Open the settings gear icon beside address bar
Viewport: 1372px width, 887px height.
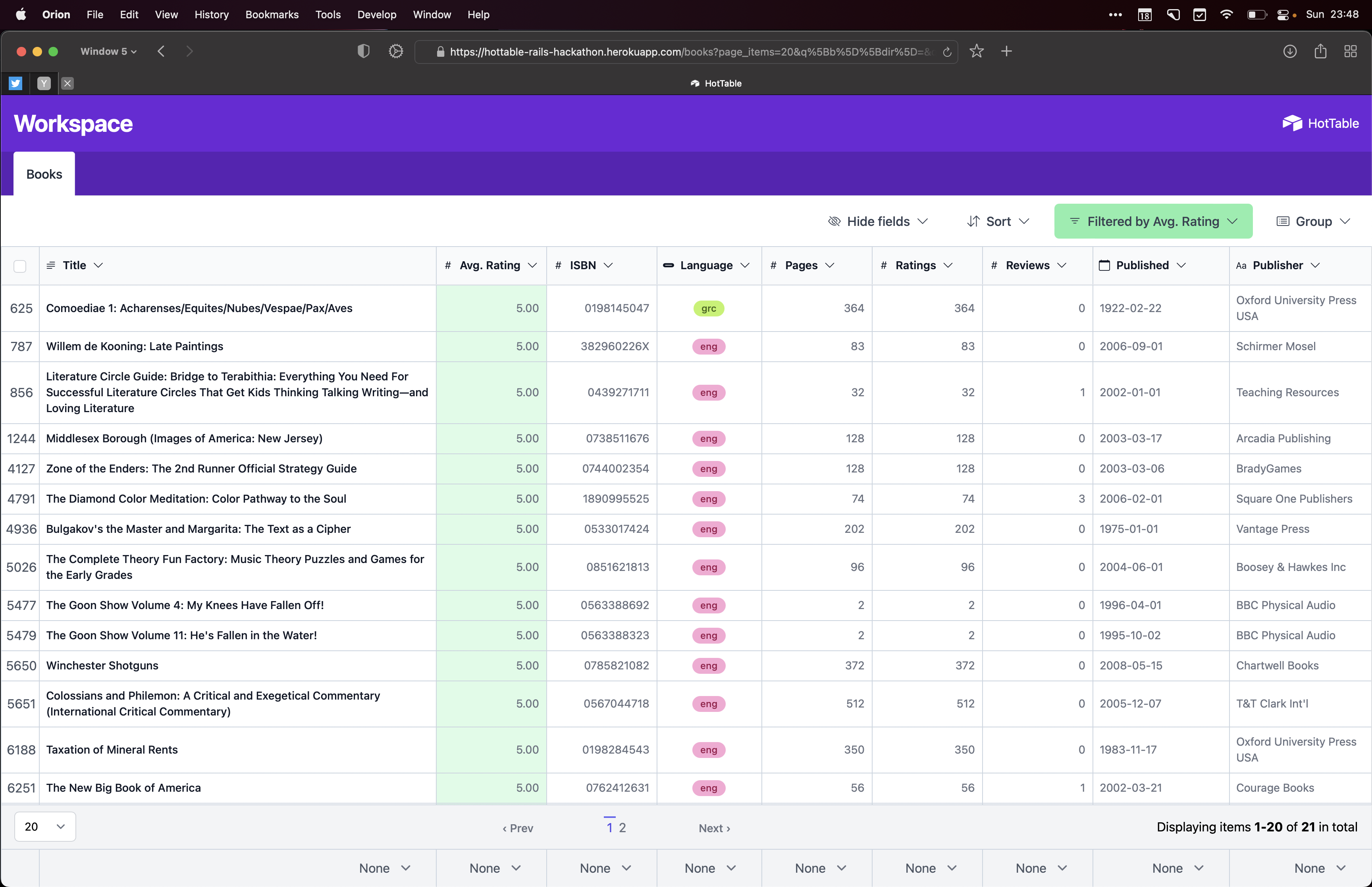395,51
